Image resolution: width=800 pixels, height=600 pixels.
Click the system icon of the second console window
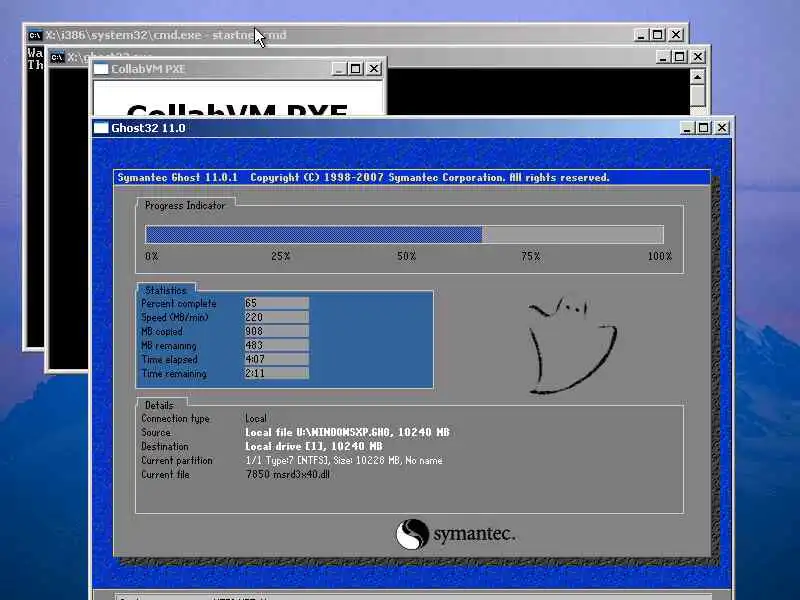(57, 57)
